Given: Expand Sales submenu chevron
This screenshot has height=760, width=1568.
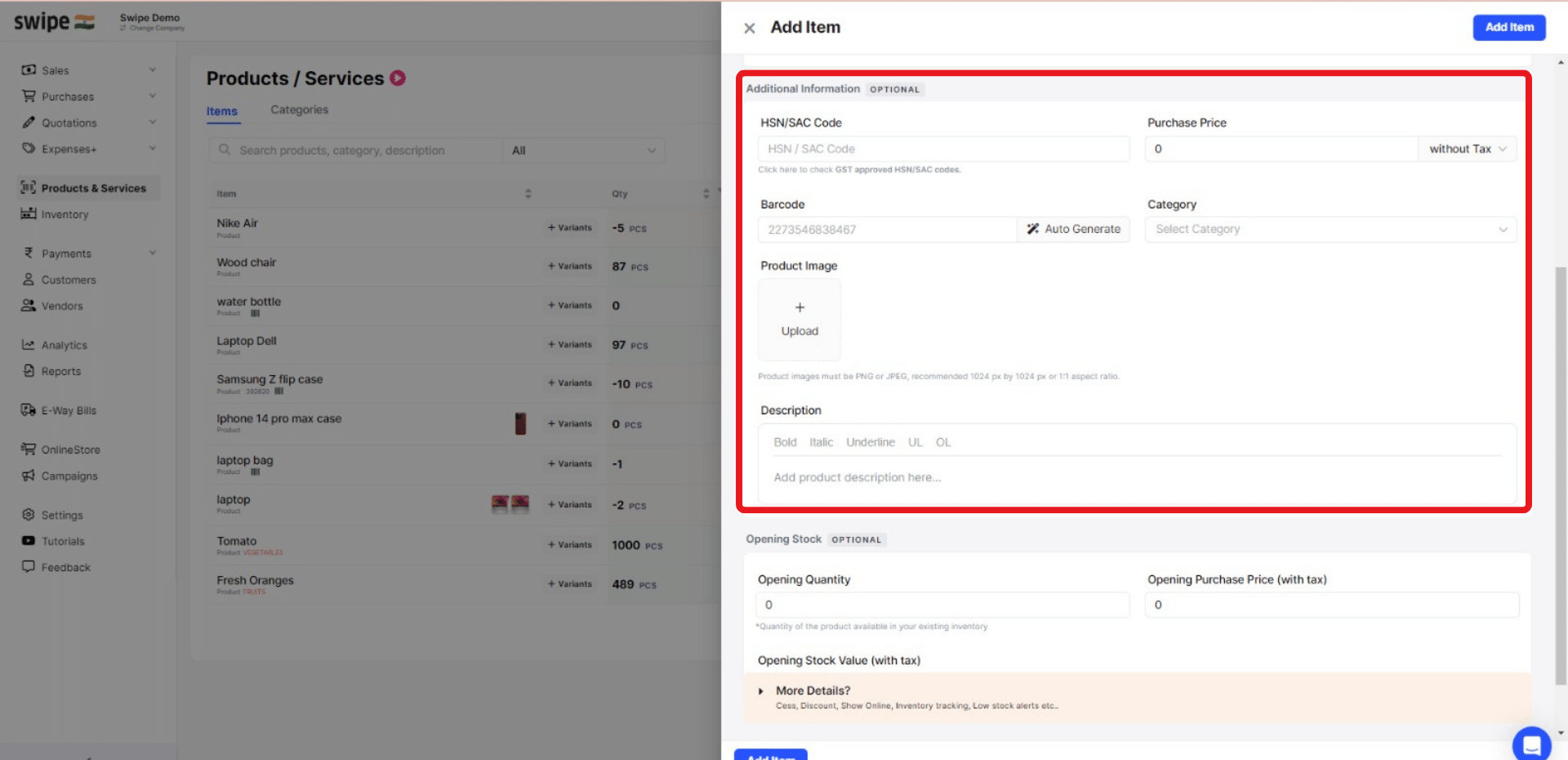Looking at the screenshot, I should click(153, 70).
